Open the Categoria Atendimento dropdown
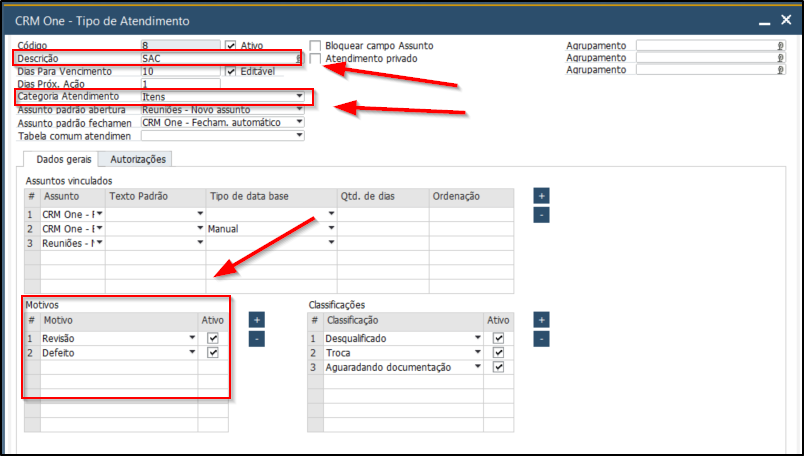 (x=299, y=97)
